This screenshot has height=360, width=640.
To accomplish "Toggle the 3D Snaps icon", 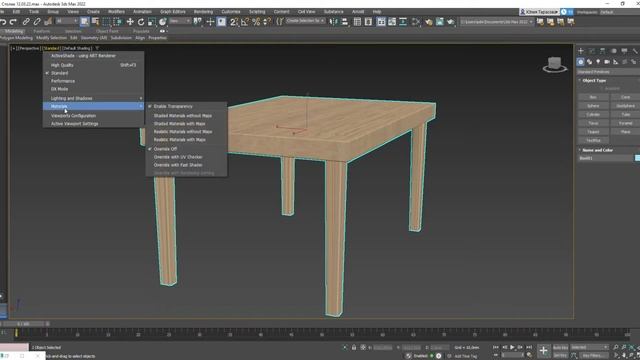I will 233,22.
